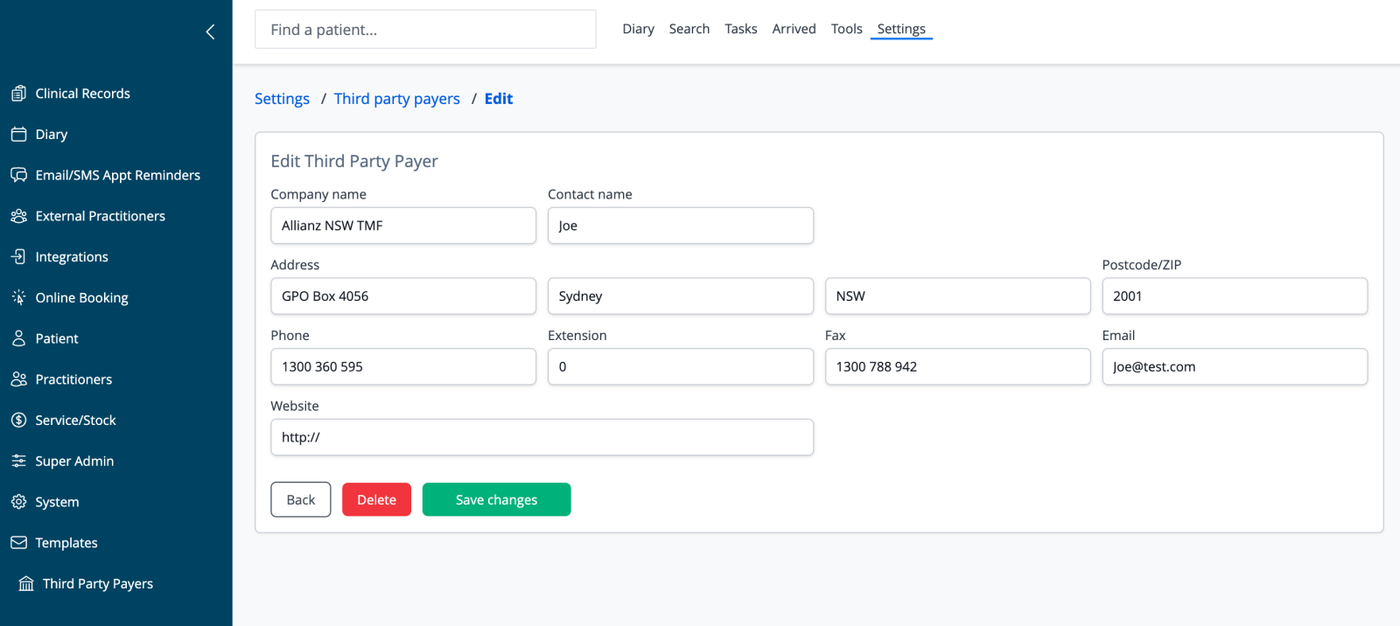Click the Website field with http://

(x=542, y=437)
